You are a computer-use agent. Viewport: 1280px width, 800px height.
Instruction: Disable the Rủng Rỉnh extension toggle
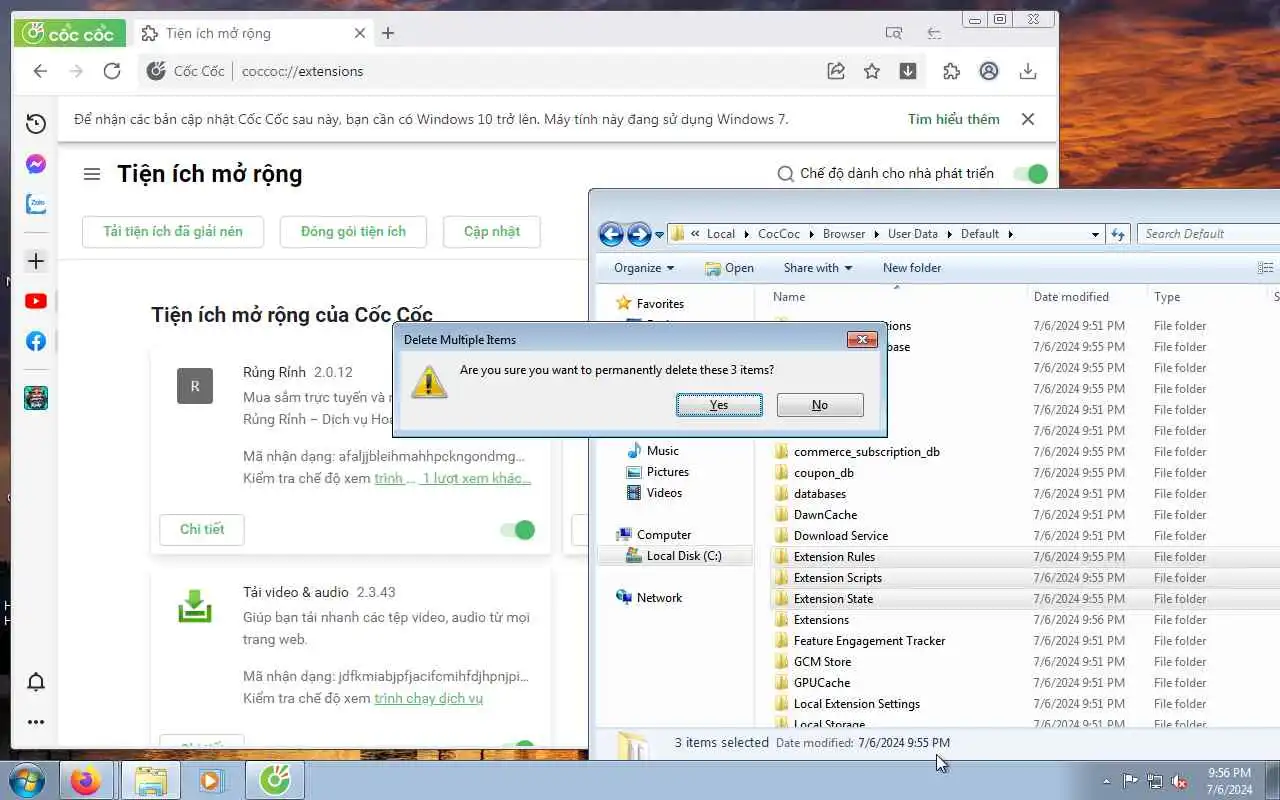coord(518,530)
